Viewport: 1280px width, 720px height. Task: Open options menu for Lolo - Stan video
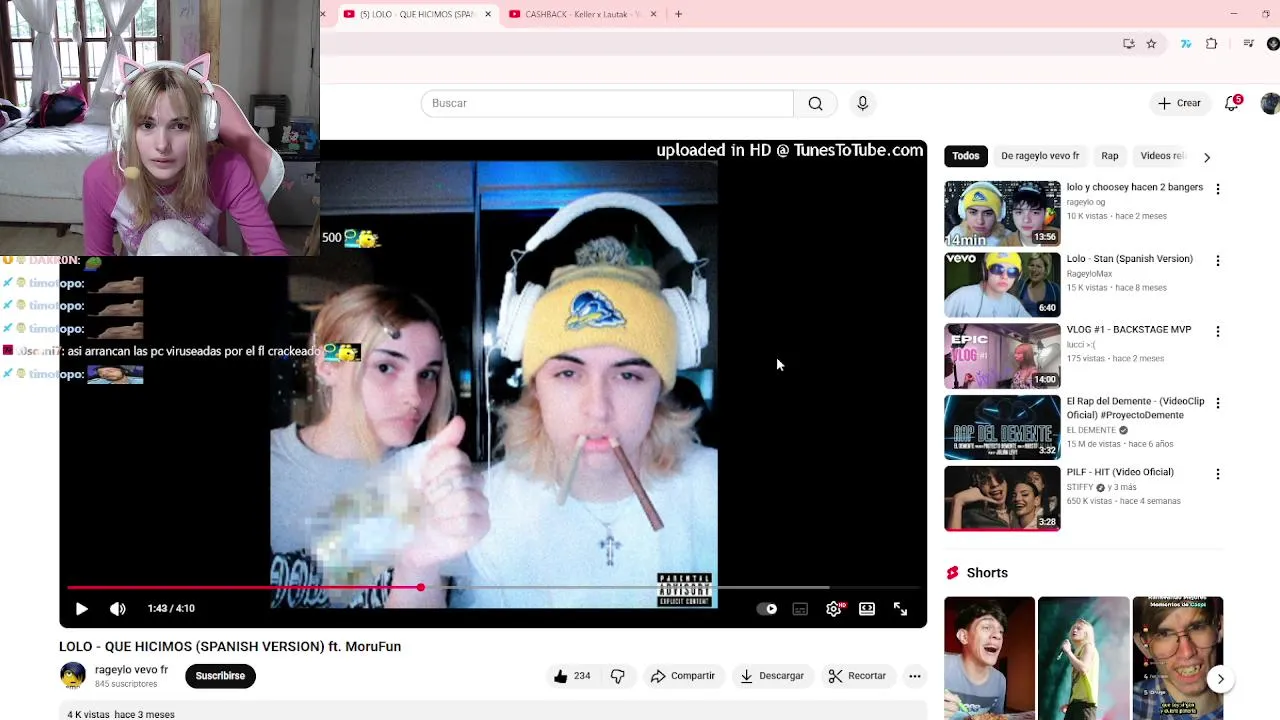click(x=1217, y=261)
